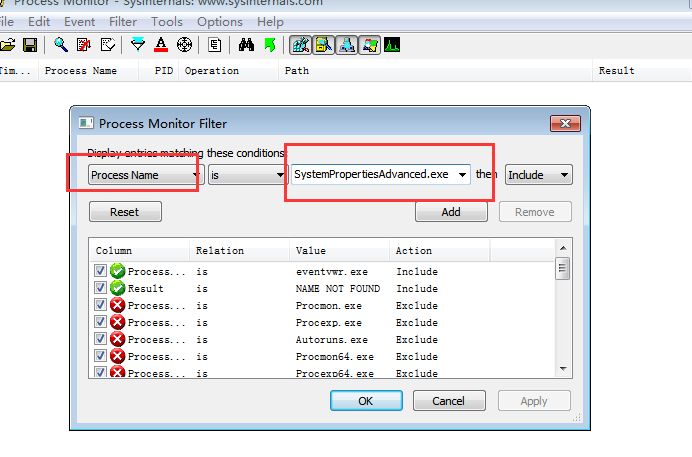Confirm the filter with OK

[366, 401]
